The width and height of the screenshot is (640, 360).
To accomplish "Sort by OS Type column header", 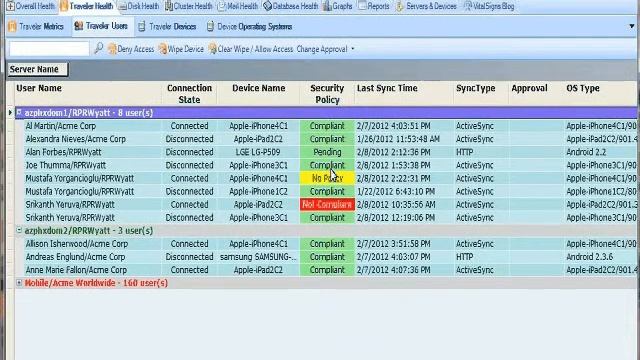I will (x=600, y=94).
